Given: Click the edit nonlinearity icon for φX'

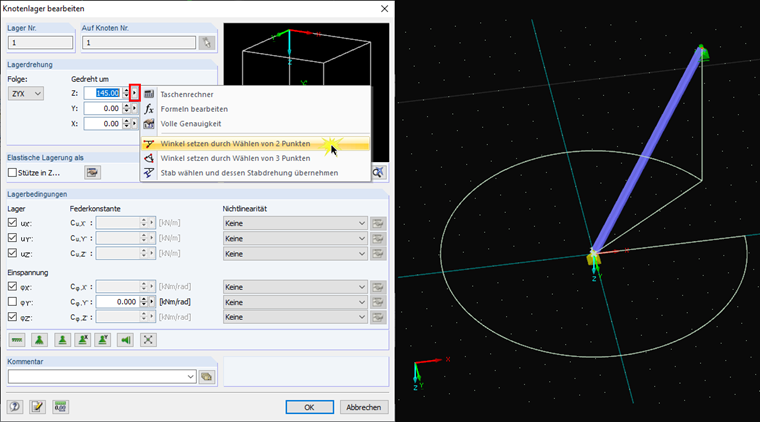Looking at the screenshot, I should tap(378, 287).
